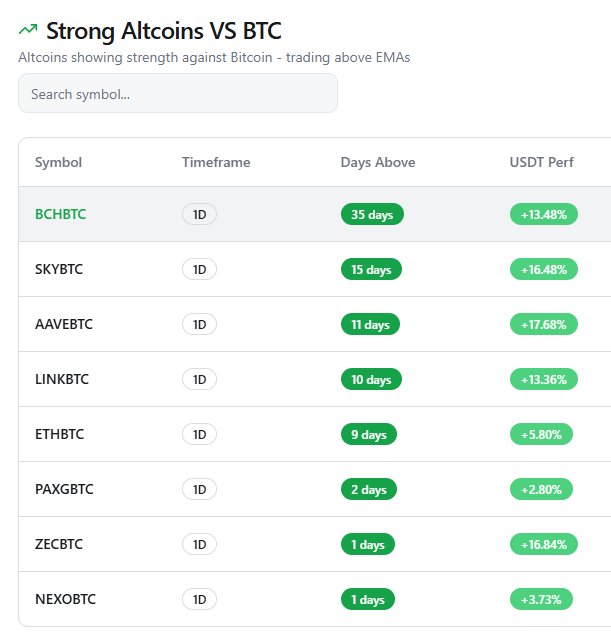Viewport: 611px width, 640px height.
Task: Click the 1D timeframe badge for ETHBTC
Action: (x=199, y=434)
